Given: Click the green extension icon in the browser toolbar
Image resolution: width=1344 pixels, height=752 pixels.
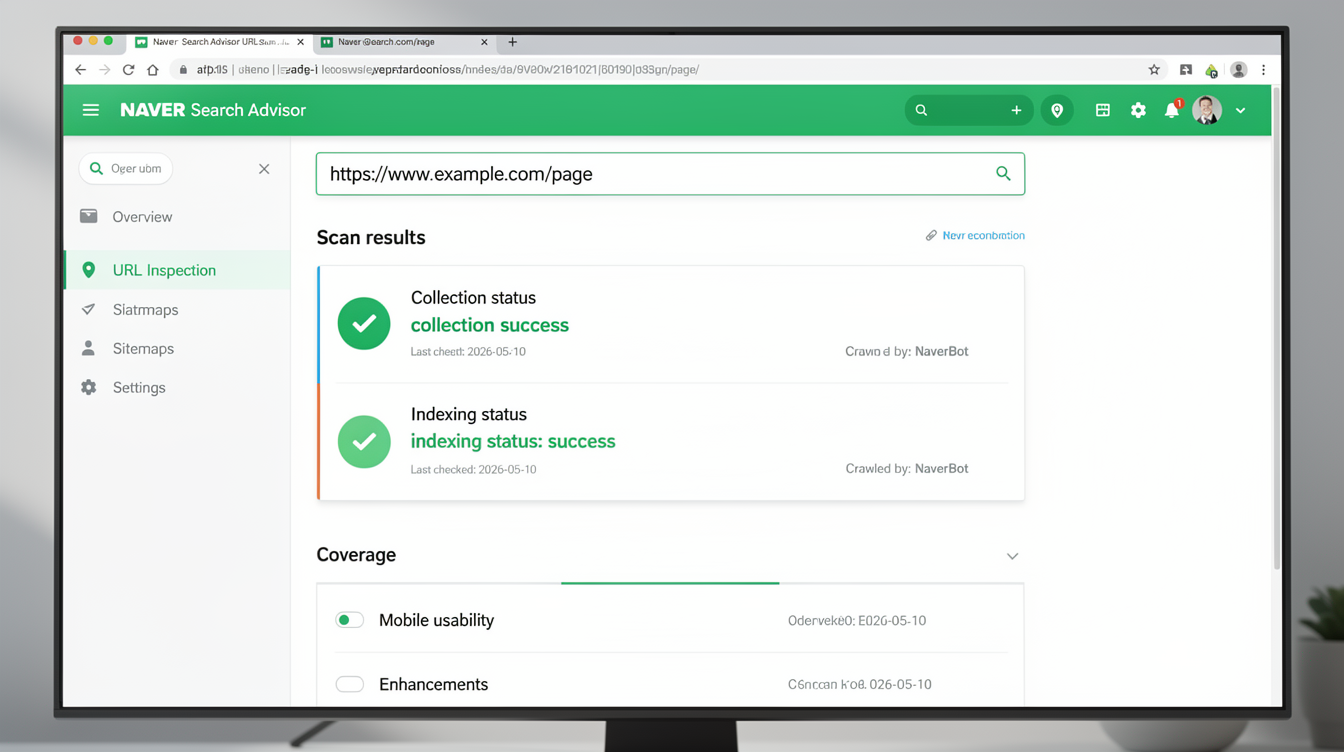Looking at the screenshot, I should [x=1211, y=71].
